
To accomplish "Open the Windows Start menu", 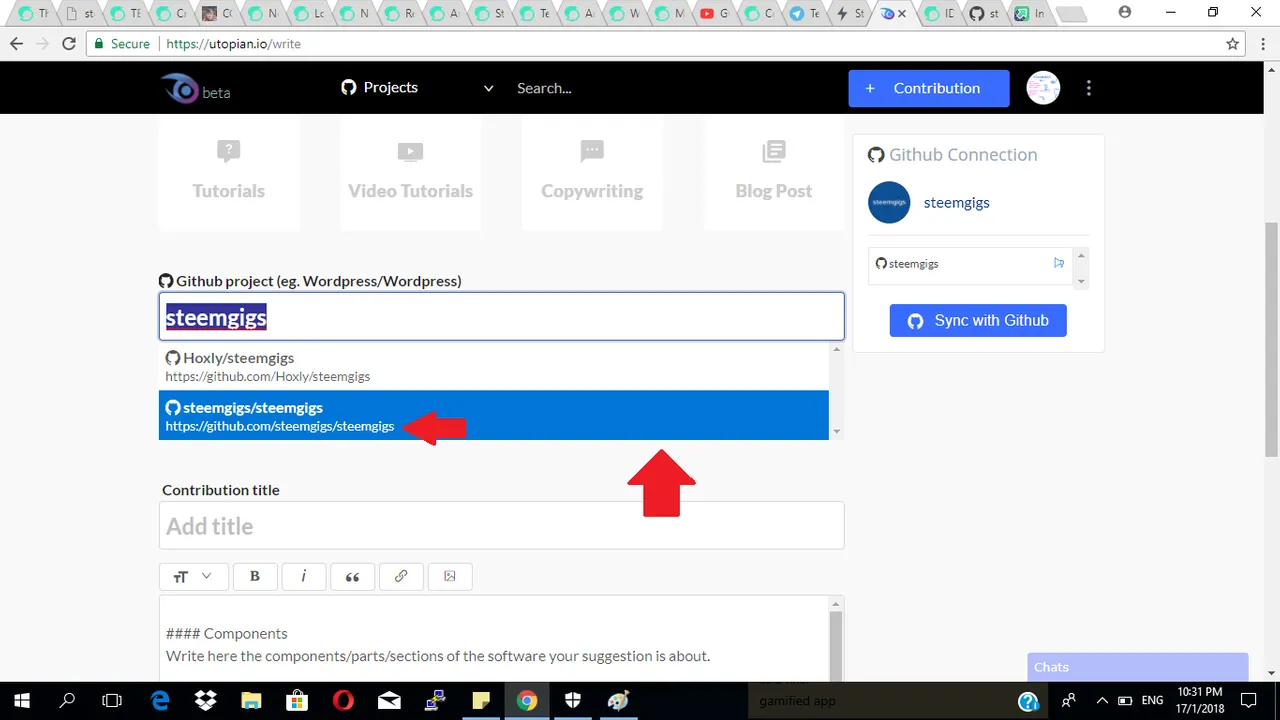I will [21, 700].
